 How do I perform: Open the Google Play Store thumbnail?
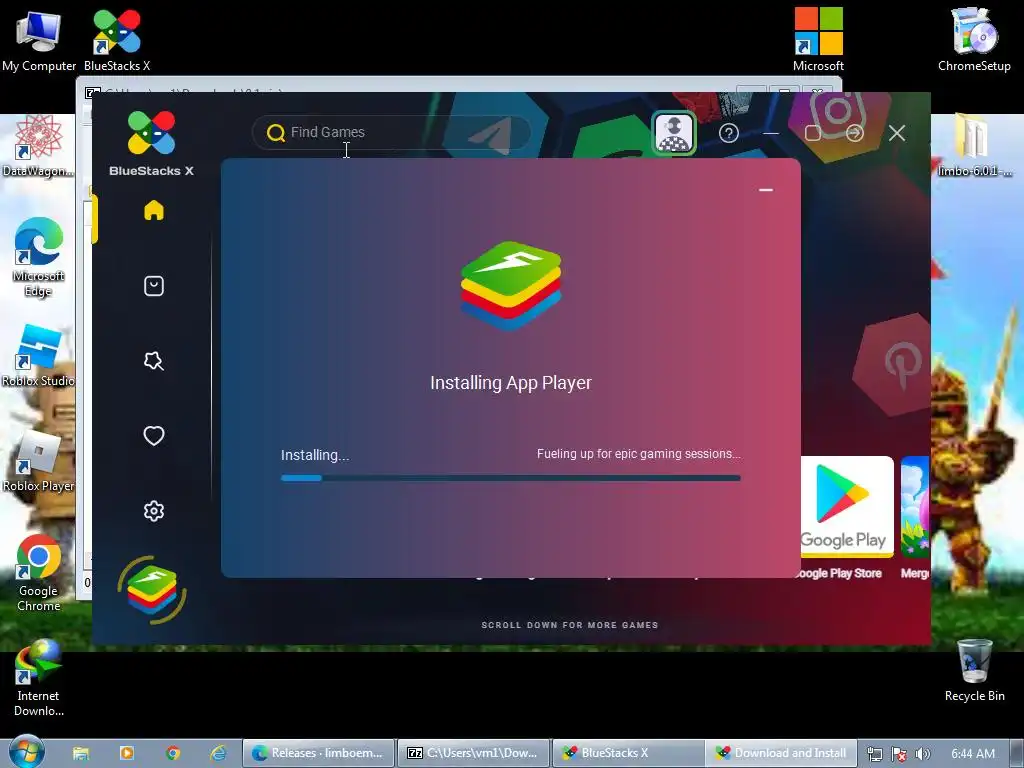[846, 507]
